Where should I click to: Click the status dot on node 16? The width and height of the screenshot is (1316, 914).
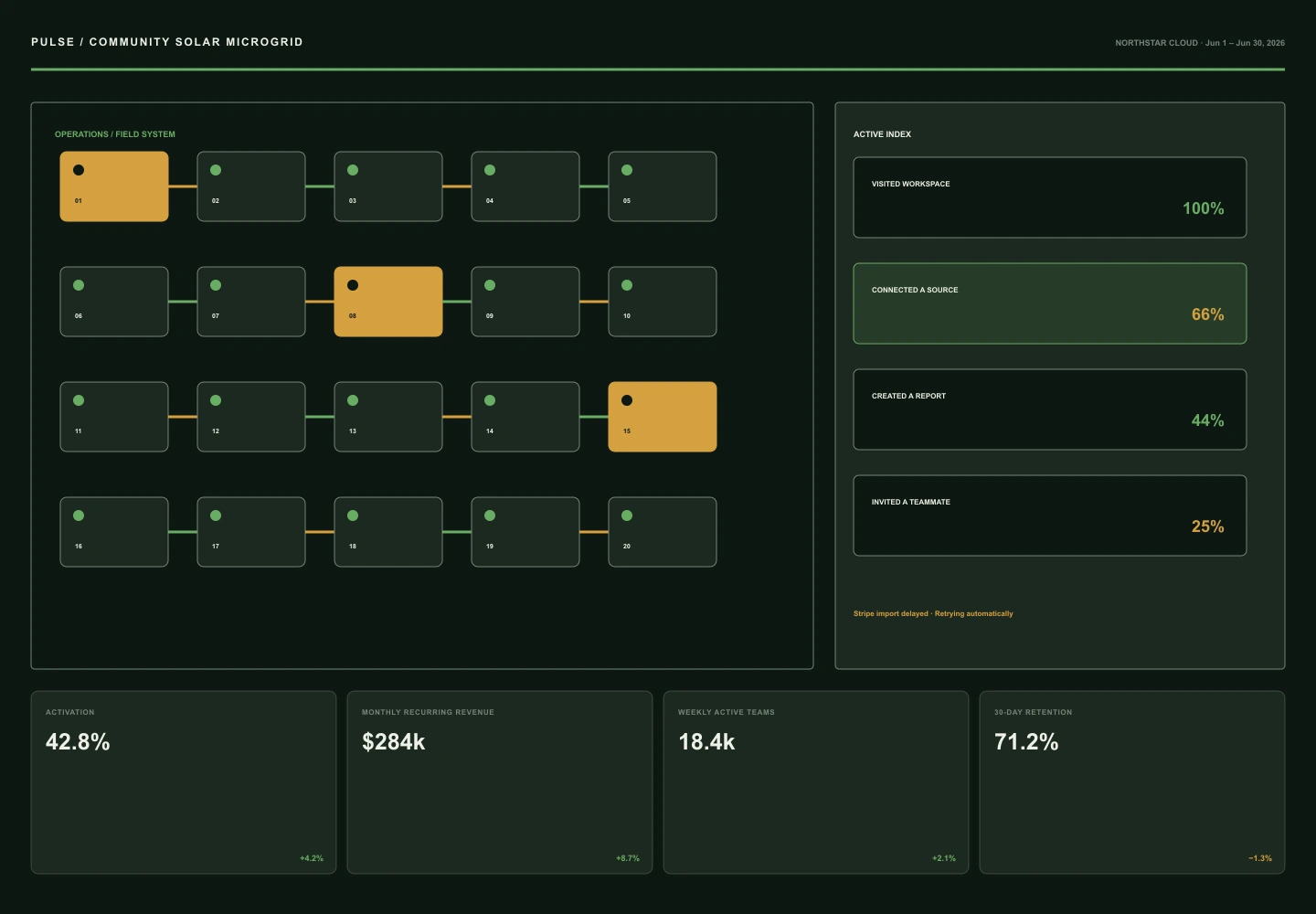(x=79, y=515)
